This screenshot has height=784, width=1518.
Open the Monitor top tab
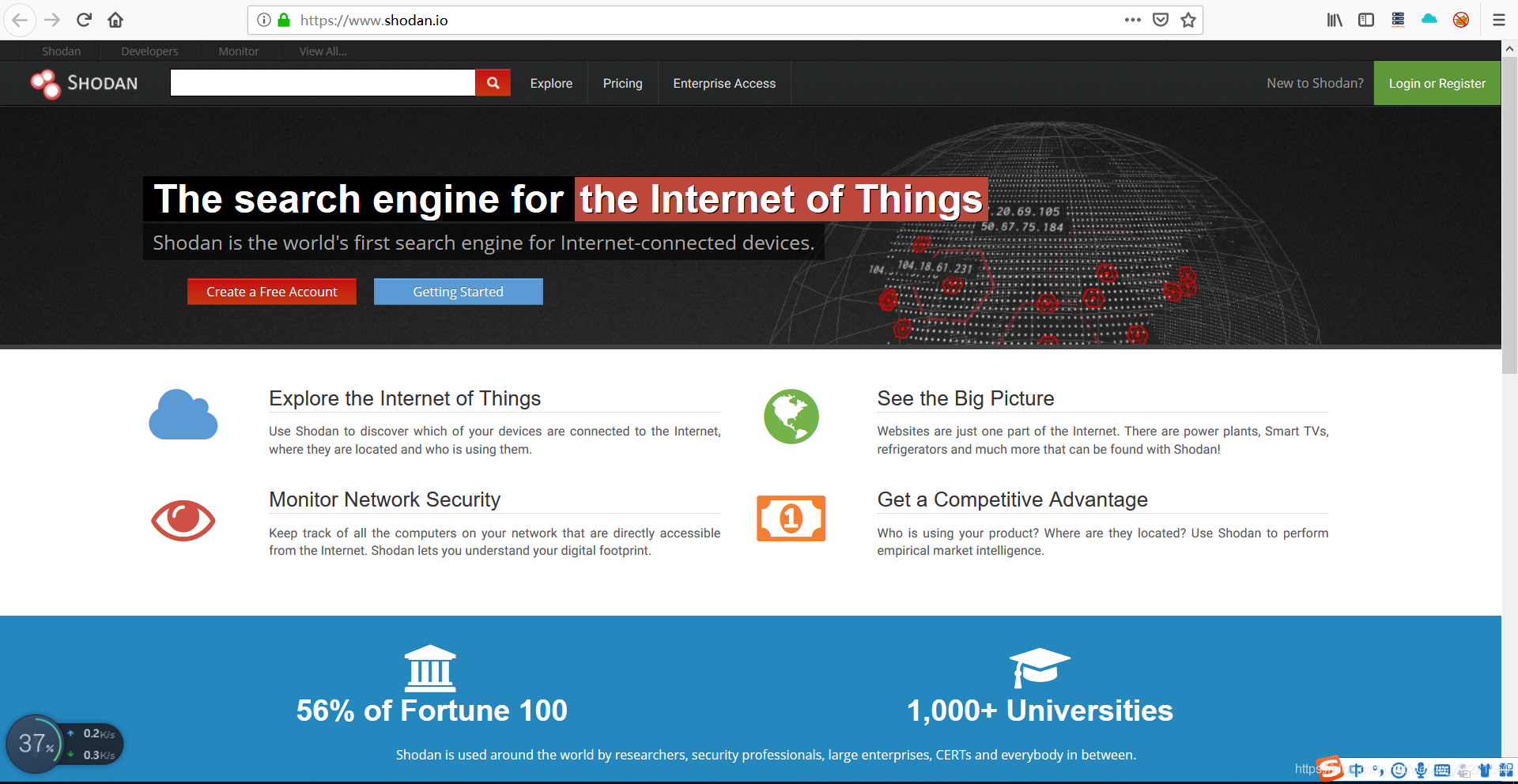point(239,51)
